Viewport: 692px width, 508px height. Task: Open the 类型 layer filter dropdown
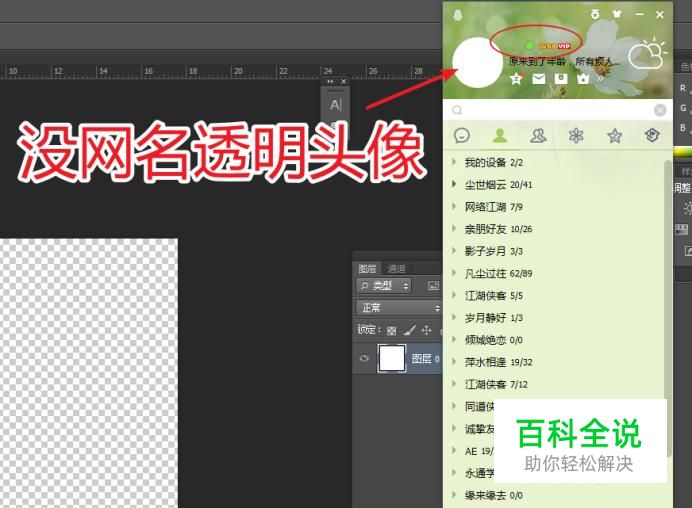[x=384, y=286]
